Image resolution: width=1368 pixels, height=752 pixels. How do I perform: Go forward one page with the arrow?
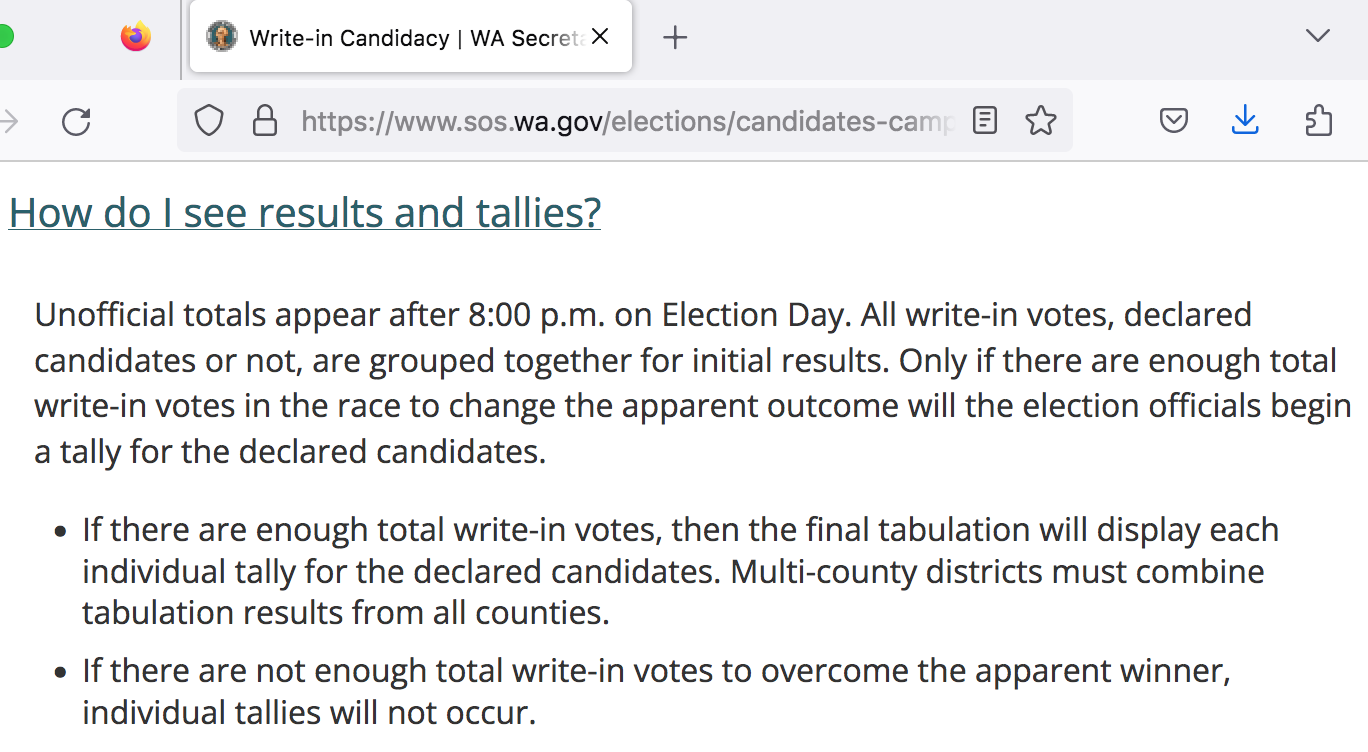tap(10, 122)
